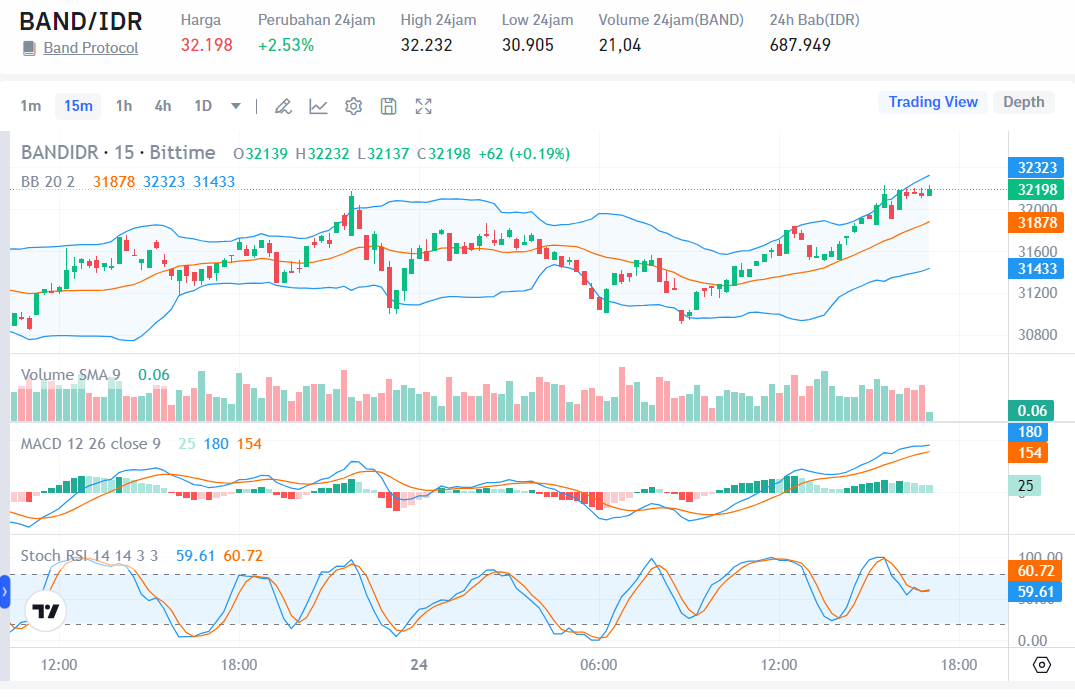The height and width of the screenshot is (697, 1075).
Task: Click the lower band 31433 axis tag
Action: click(x=1036, y=269)
